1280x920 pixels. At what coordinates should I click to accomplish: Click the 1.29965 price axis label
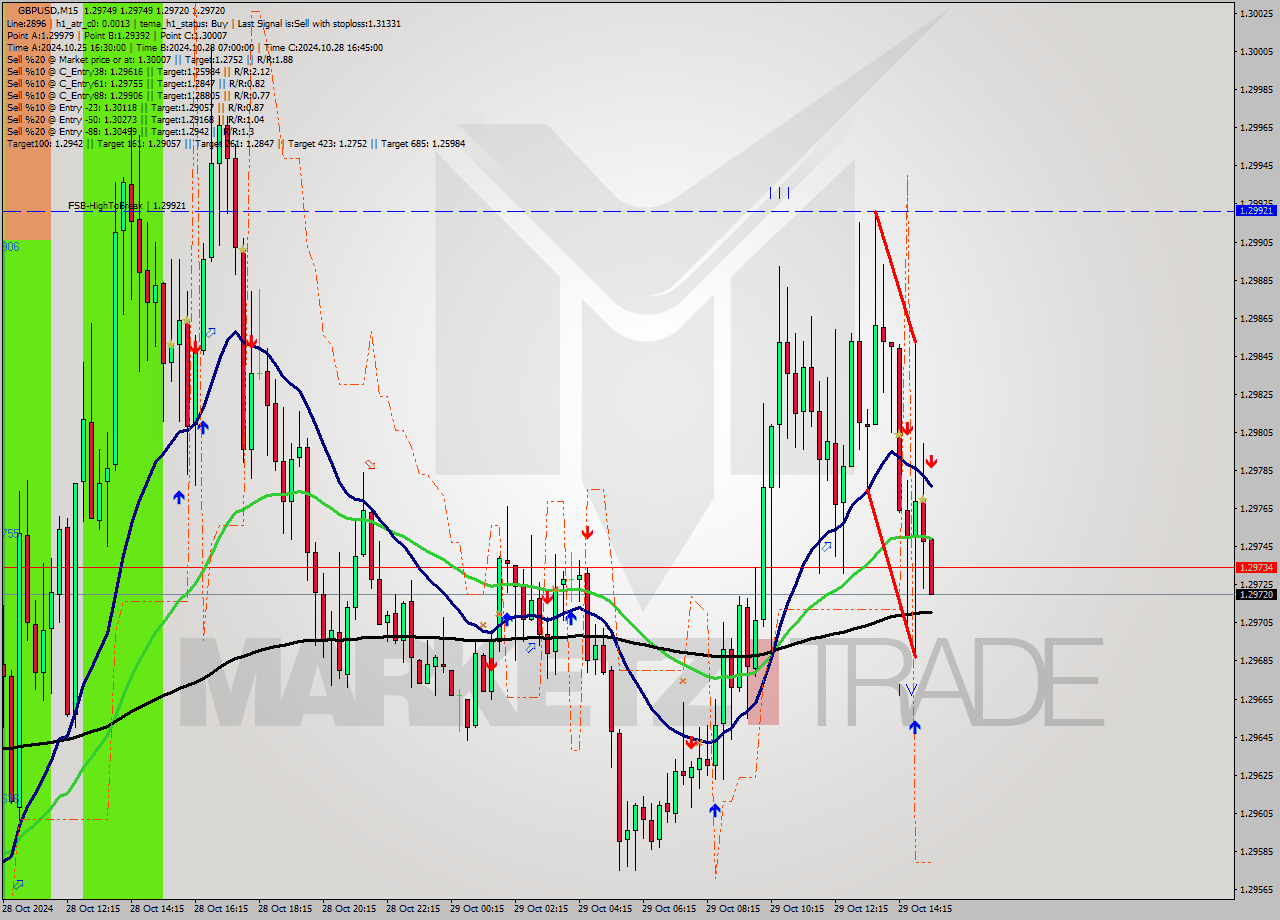tap(1256, 128)
